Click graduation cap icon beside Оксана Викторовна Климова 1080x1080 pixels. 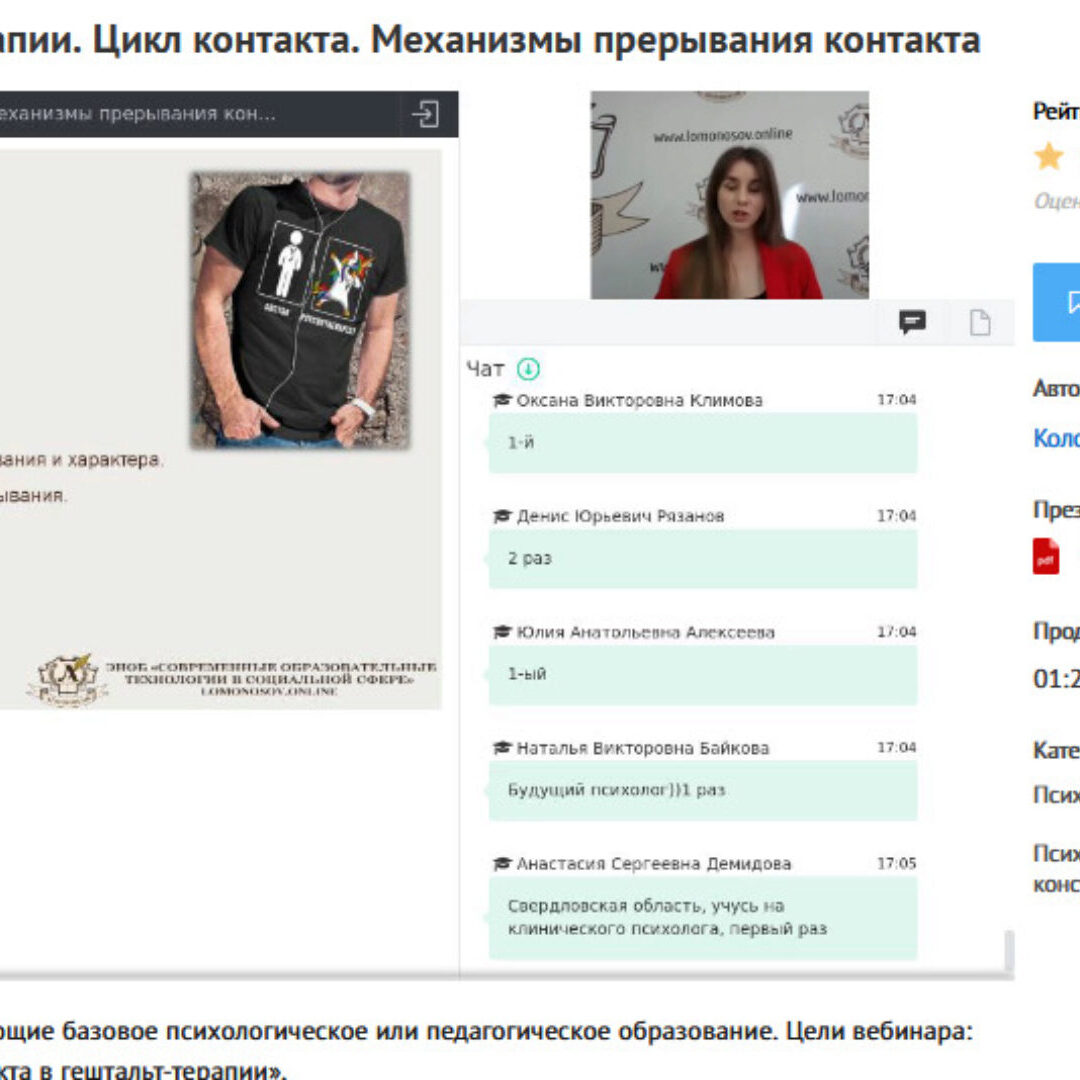pos(502,400)
